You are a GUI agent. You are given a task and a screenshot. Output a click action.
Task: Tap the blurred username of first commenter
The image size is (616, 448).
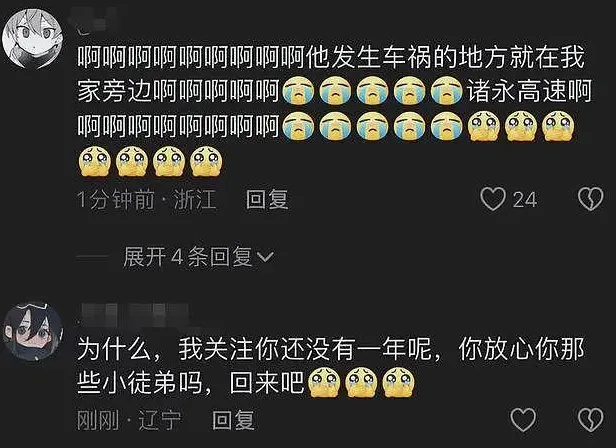[x=92, y=24]
